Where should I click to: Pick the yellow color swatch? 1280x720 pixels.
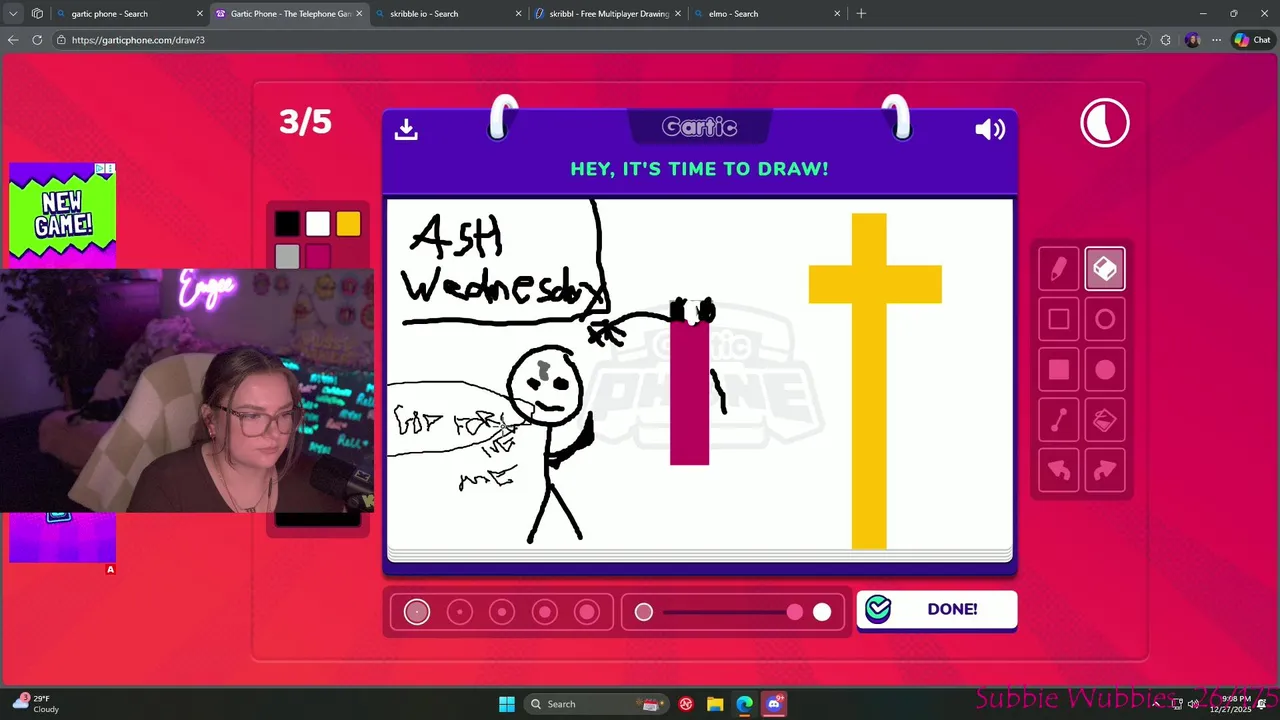(x=348, y=224)
